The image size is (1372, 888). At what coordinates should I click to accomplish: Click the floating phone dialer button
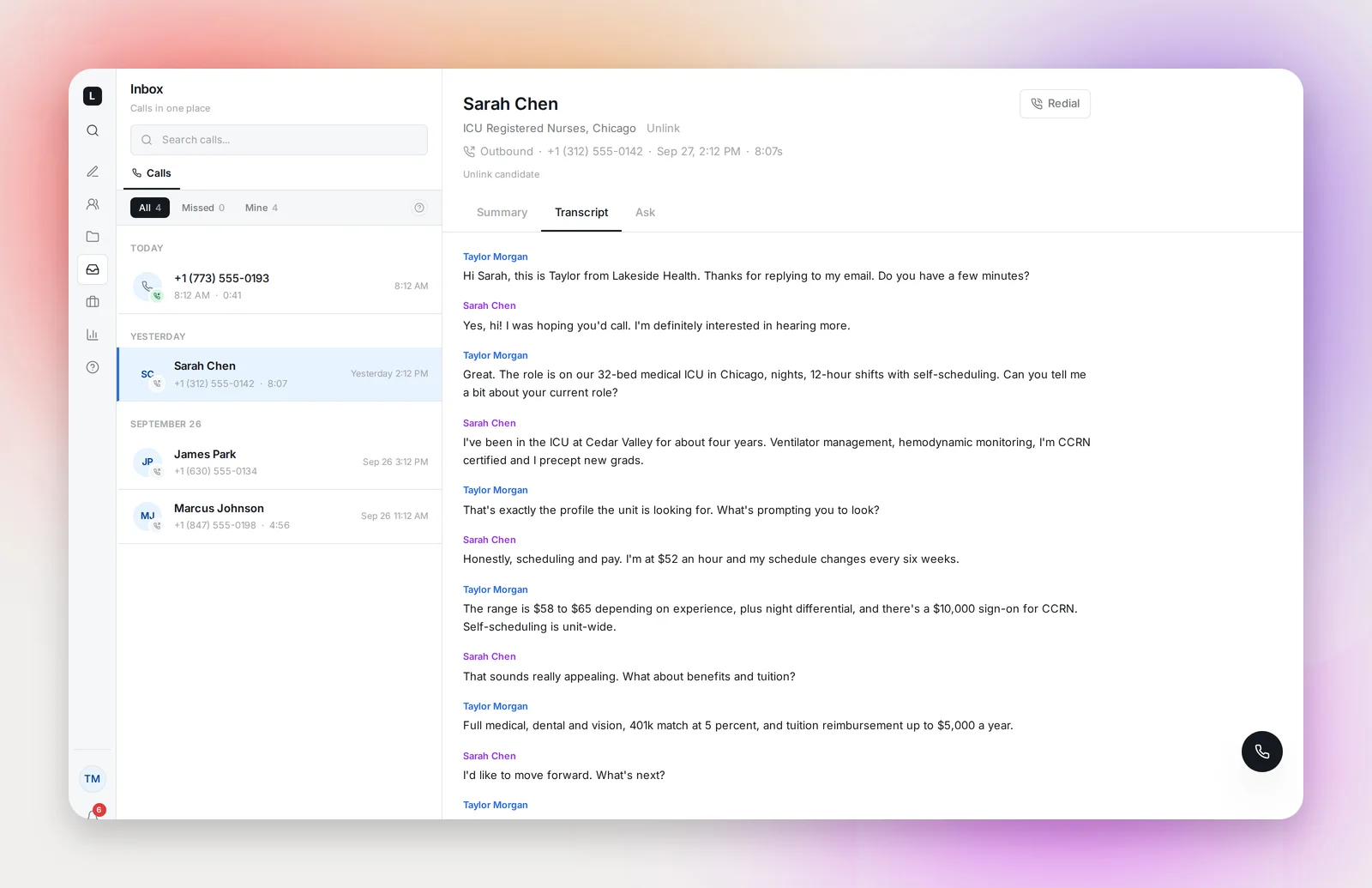(1262, 752)
